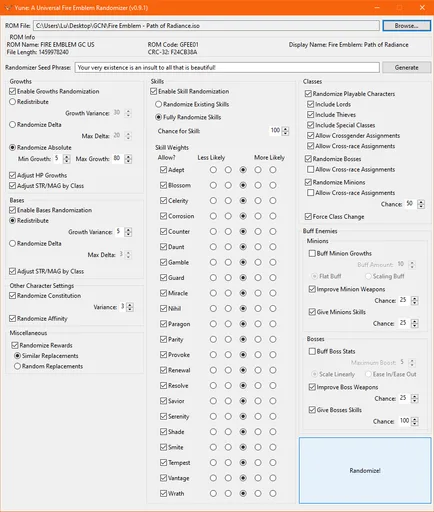Image resolution: width=434 pixels, height=512 pixels.
Task: Uncheck the Parity skill checkbox
Action: tap(163, 339)
